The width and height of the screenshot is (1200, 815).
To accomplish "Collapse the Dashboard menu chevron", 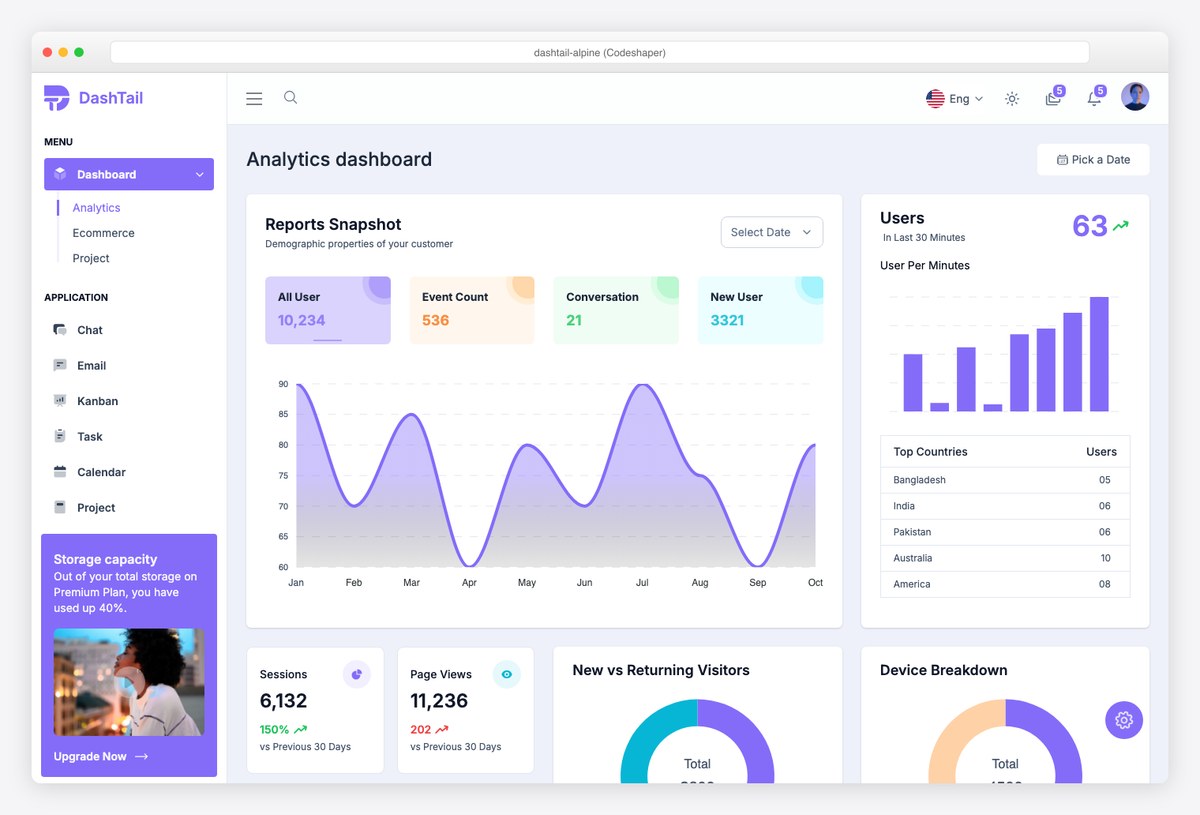I will 199,174.
